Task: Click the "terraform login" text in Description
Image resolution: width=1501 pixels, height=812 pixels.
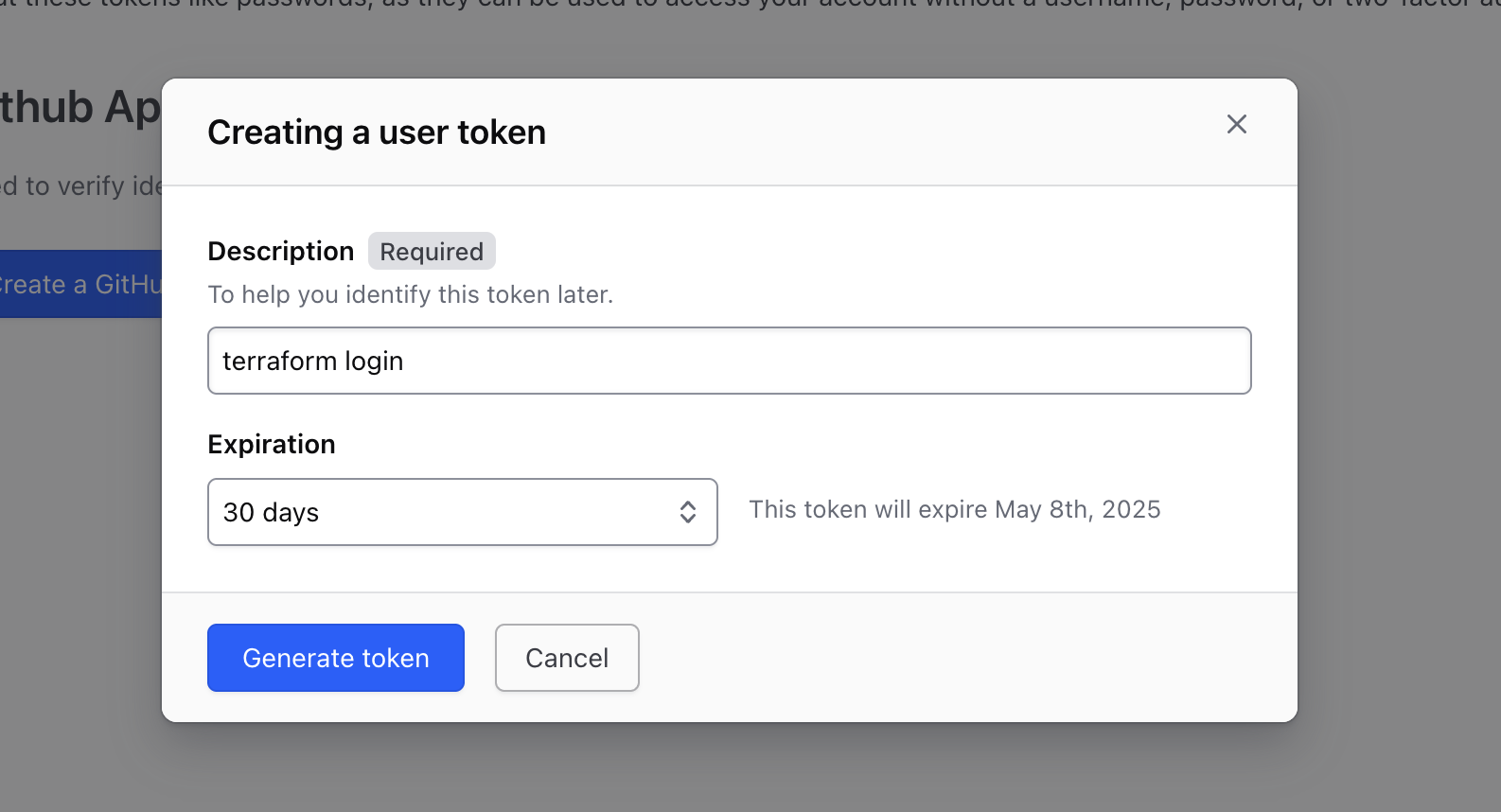Action: (x=313, y=361)
